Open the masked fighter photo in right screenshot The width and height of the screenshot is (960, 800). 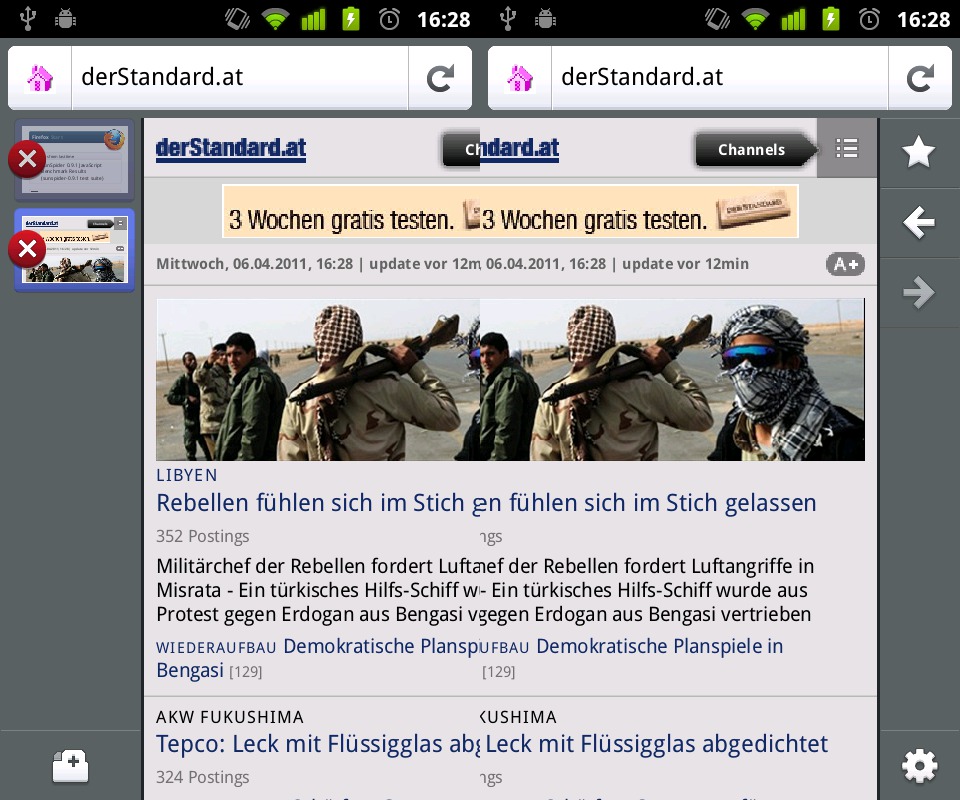672,379
